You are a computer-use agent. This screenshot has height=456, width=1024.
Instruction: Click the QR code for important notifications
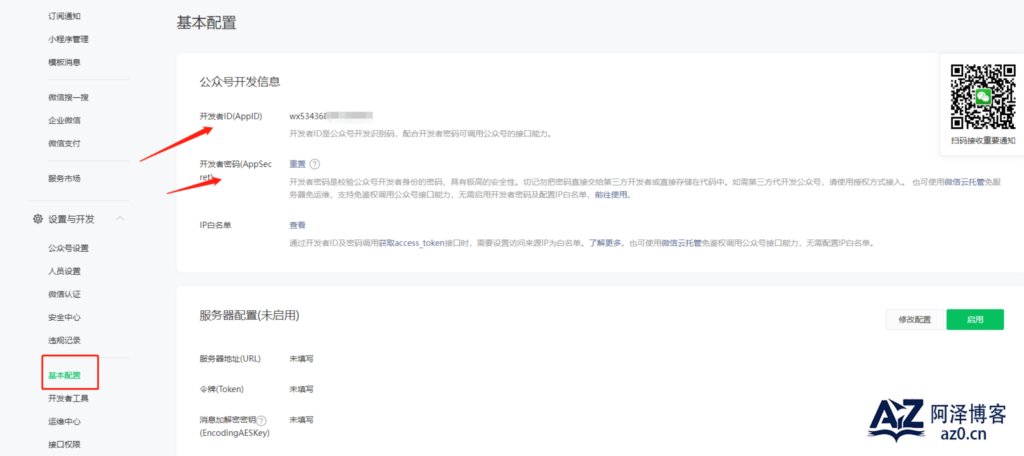pos(983,97)
